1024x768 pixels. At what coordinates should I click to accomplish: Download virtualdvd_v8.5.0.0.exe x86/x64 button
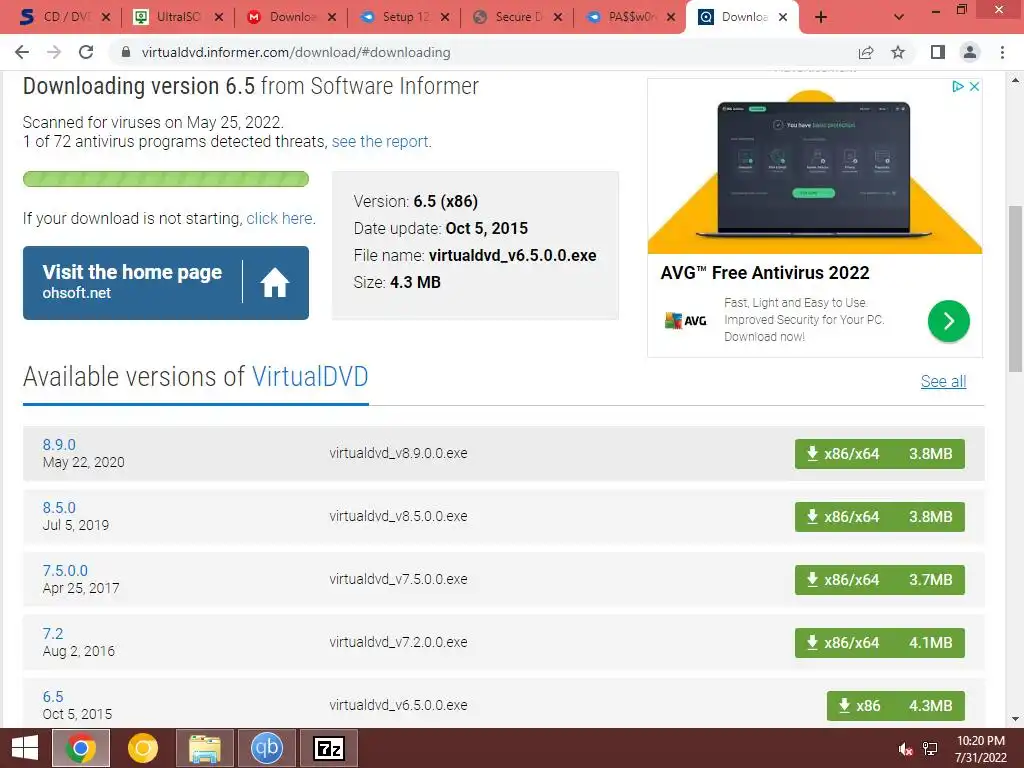[x=880, y=517]
